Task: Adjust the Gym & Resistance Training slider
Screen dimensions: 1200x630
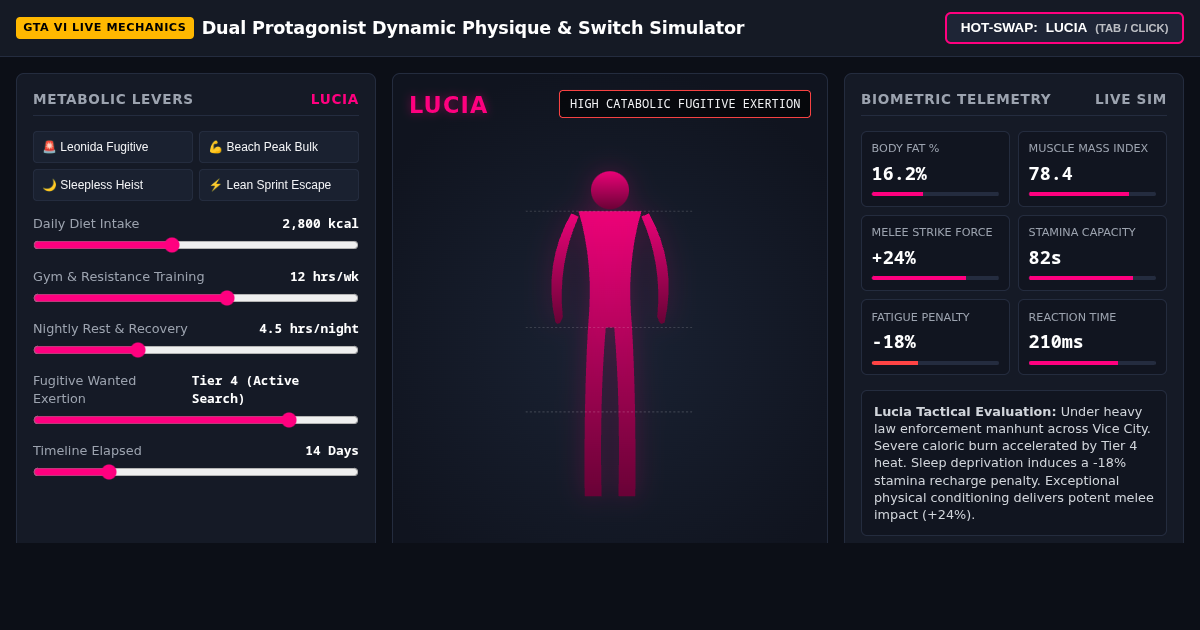Action: [196, 298]
